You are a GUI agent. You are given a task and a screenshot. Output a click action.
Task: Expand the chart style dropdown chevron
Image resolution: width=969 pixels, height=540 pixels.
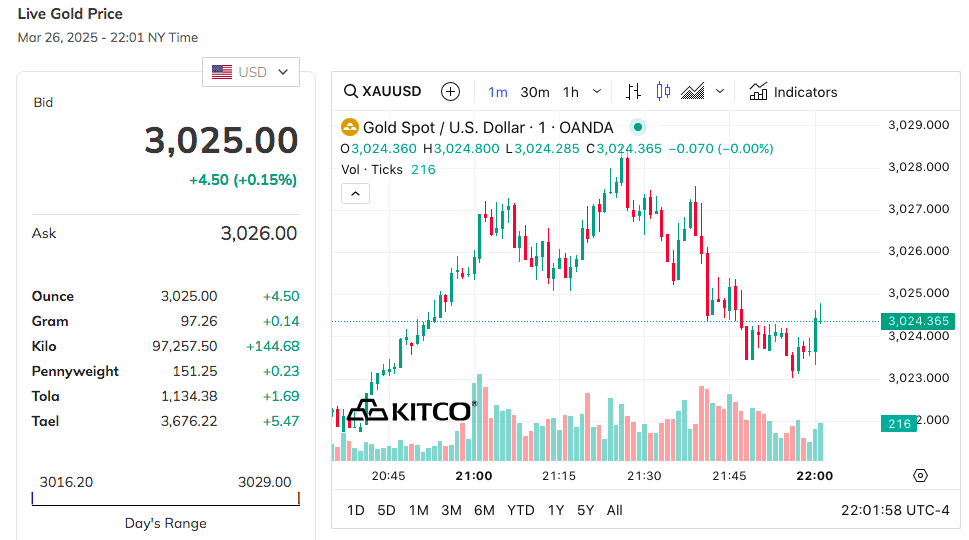pyautogui.click(x=720, y=92)
